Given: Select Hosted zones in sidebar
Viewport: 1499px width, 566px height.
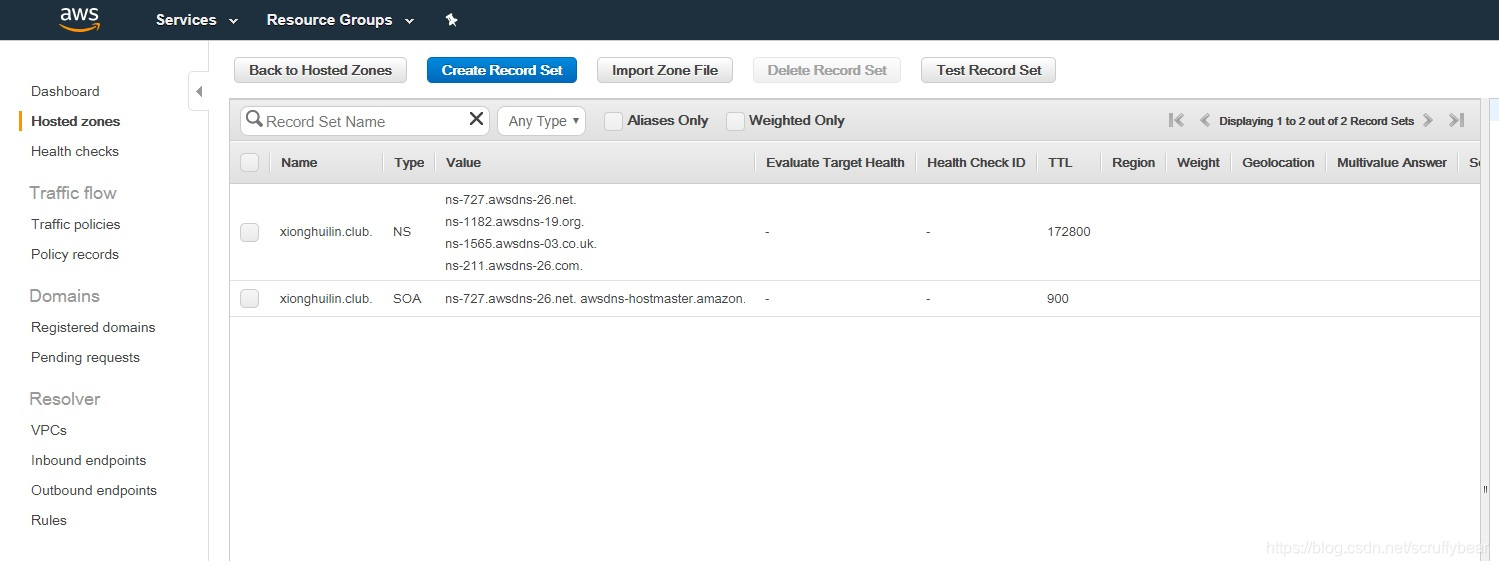Looking at the screenshot, I should tap(75, 121).
